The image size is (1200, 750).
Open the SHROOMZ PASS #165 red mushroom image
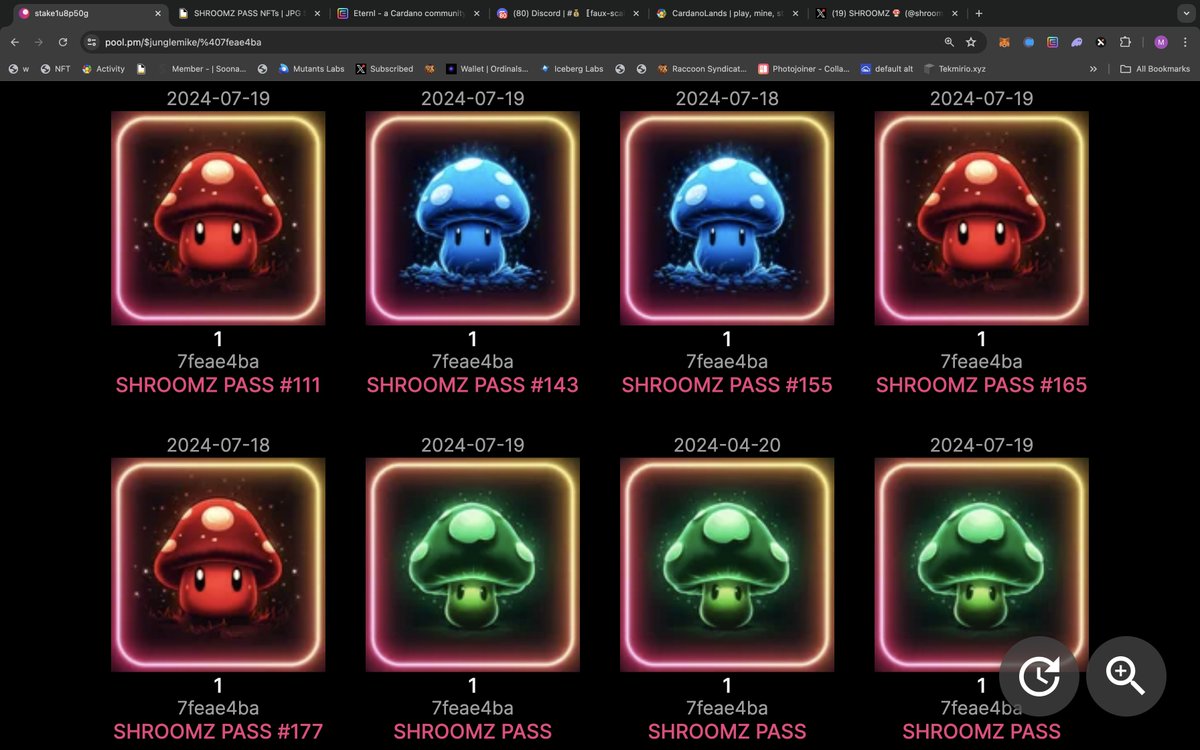click(981, 218)
